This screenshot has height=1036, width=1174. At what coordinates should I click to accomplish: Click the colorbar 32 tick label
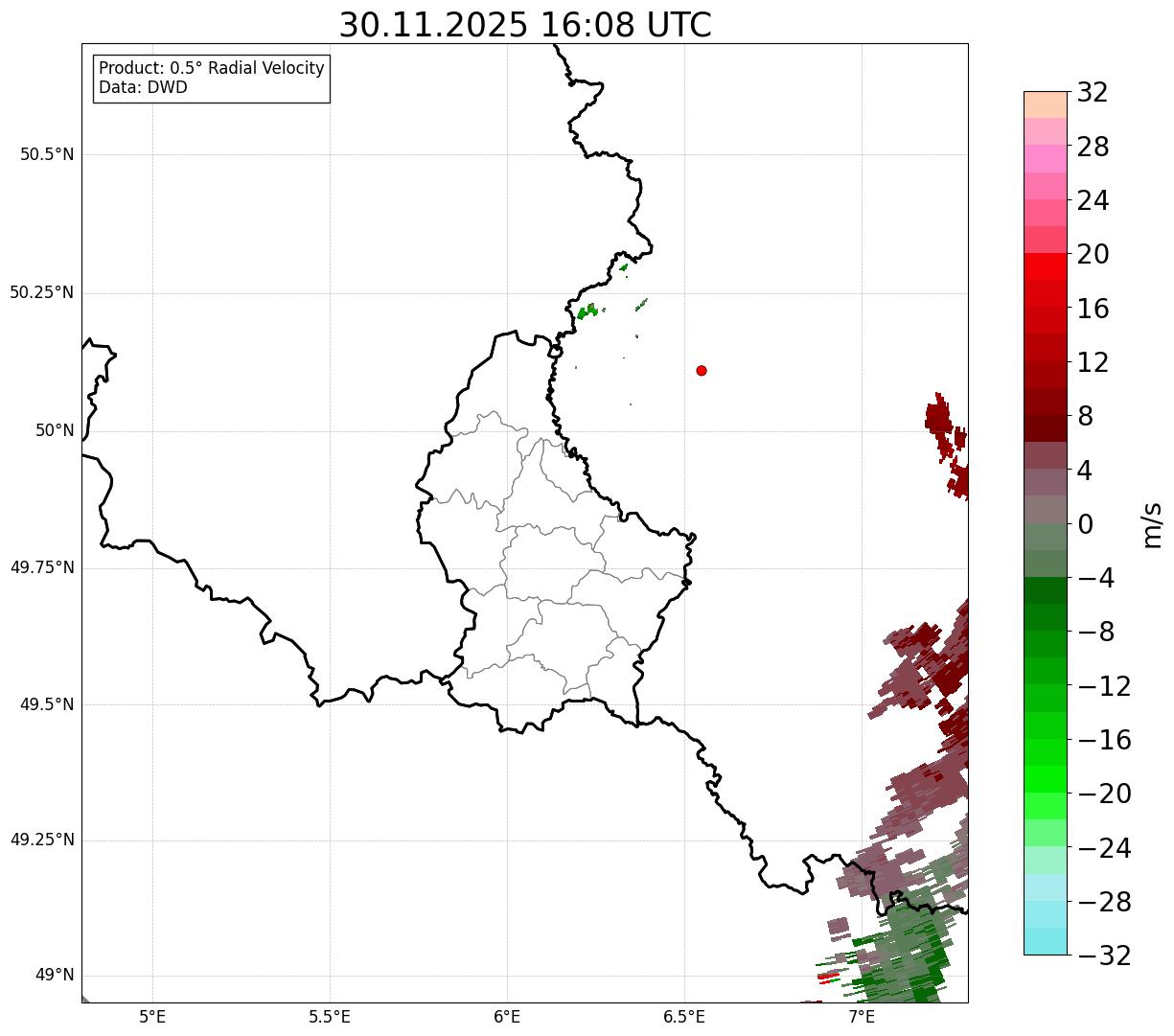point(1093,92)
